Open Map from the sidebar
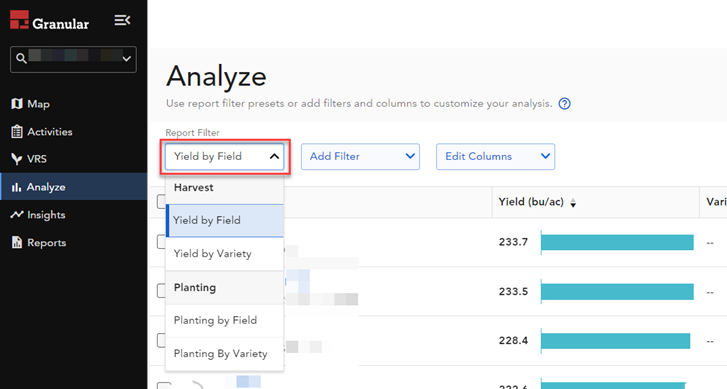The image size is (727, 389). (x=30, y=104)
